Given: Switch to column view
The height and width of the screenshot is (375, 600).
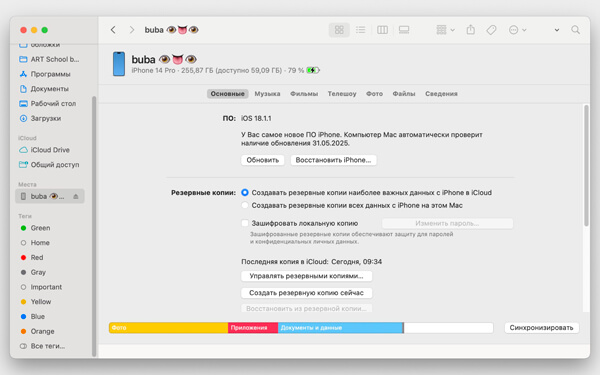Looking at the screenshot, I should pyautogui.click(x=382, y=30).
